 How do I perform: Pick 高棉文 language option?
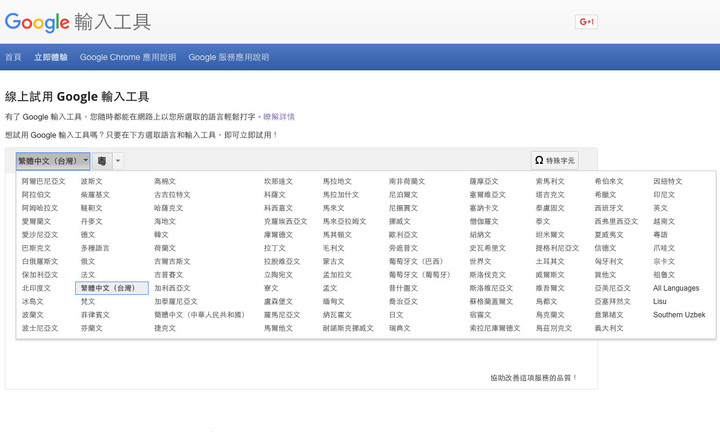tap(165, 181)
